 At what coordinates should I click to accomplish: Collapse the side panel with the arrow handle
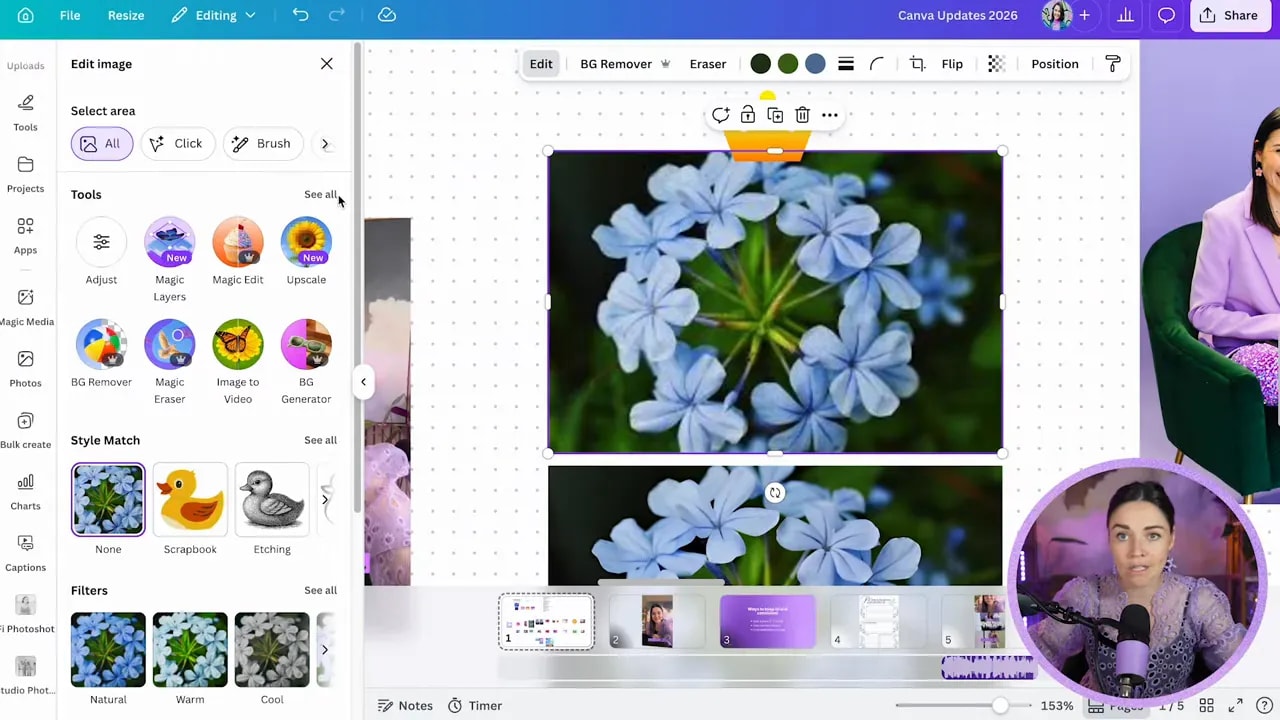click(363, 382)
